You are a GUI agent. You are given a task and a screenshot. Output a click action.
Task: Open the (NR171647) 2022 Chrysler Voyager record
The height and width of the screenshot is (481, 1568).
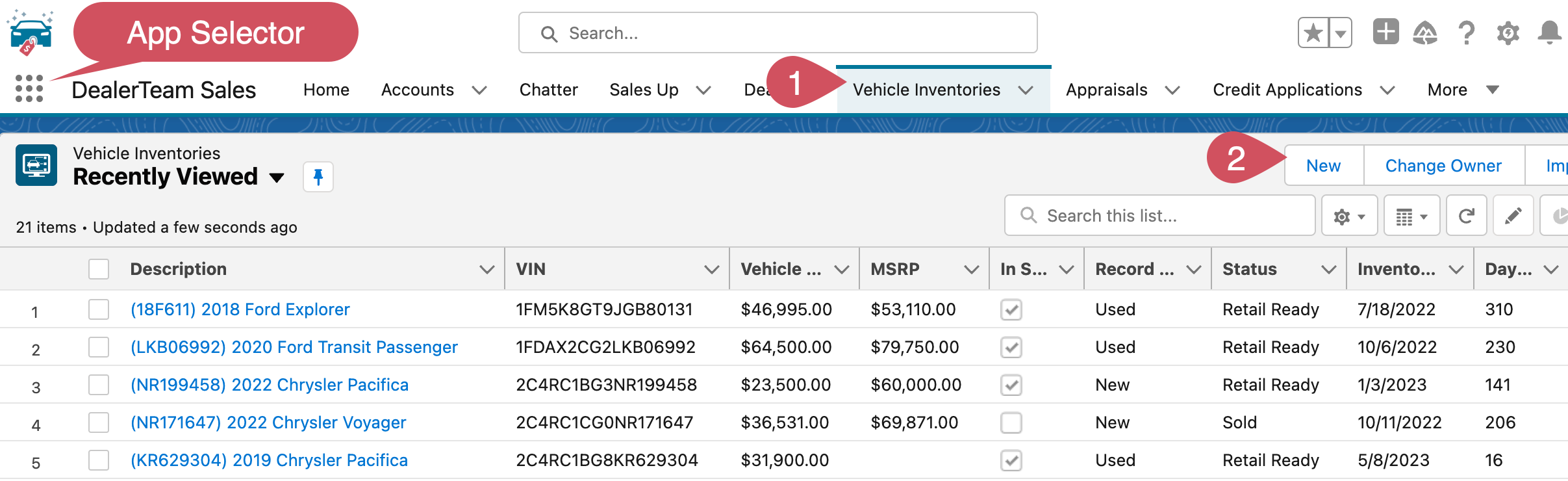click(268, 422)
